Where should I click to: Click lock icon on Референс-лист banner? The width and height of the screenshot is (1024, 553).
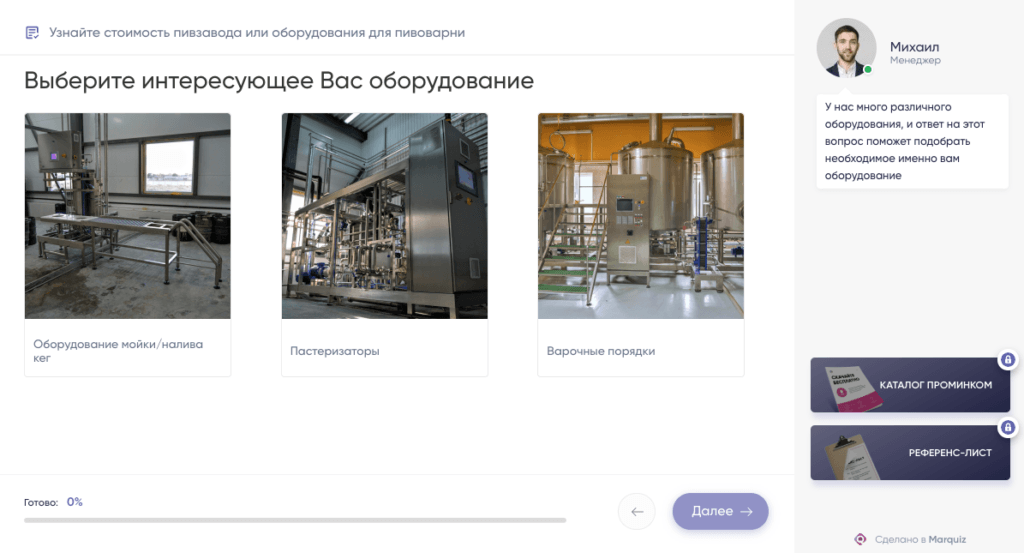(x=1008, y=428)
